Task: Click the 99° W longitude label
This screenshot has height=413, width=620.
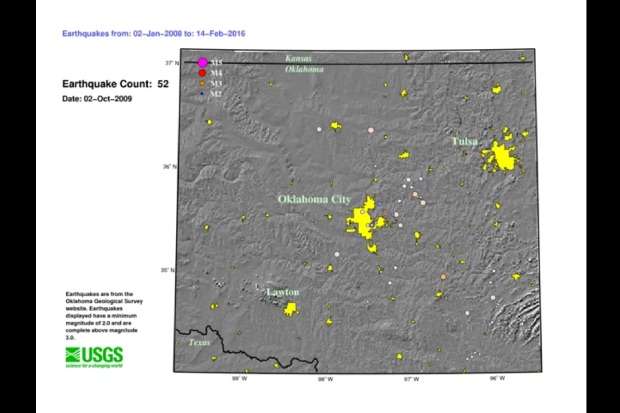Action: click(x=240, y=379)
